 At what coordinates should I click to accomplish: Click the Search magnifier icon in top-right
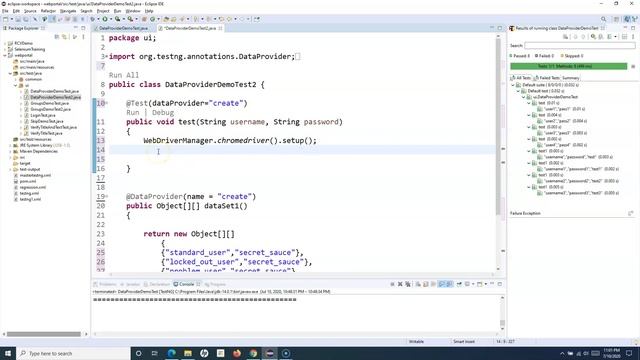(603, 19)
